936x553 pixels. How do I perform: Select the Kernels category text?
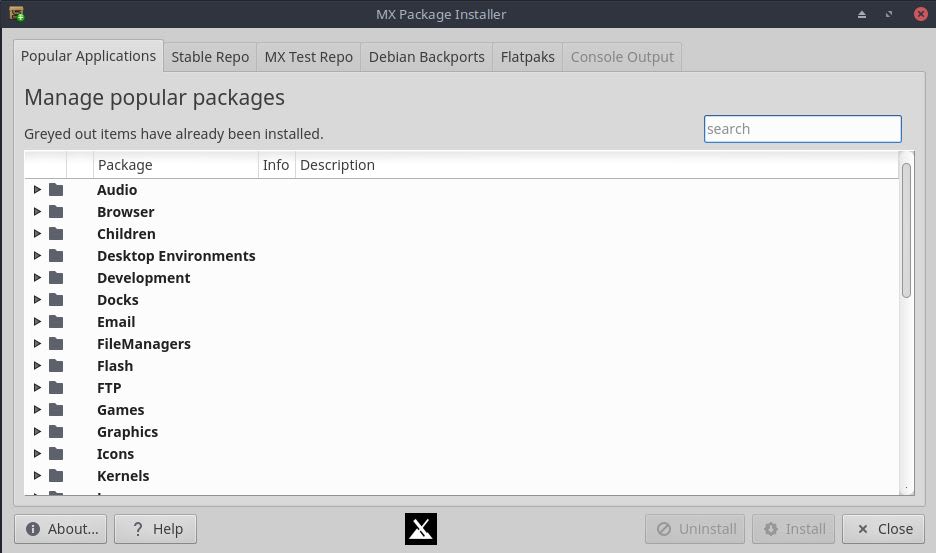[123, 476]
